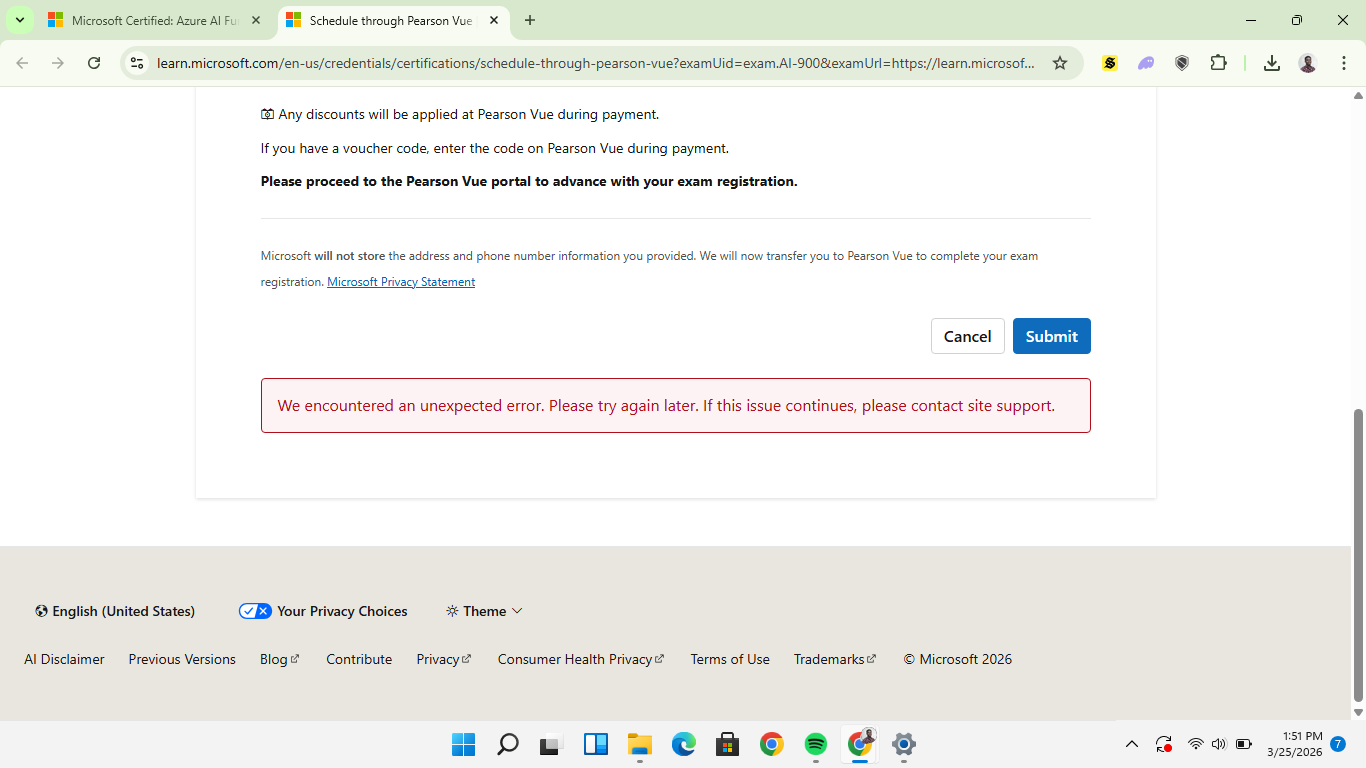Bookmark this page with the star icon

1060,63
